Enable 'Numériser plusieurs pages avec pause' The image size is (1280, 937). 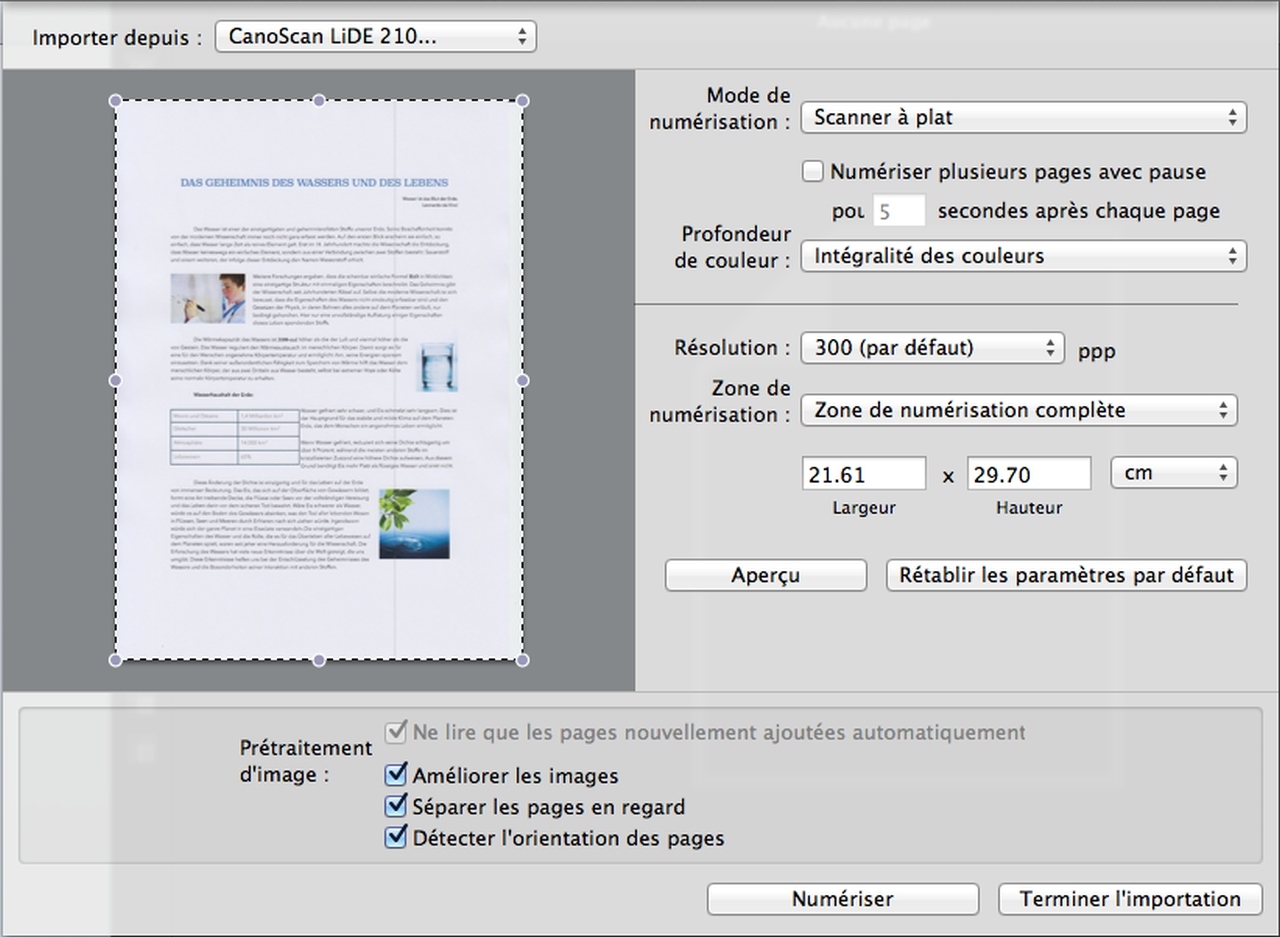[813, 172]
